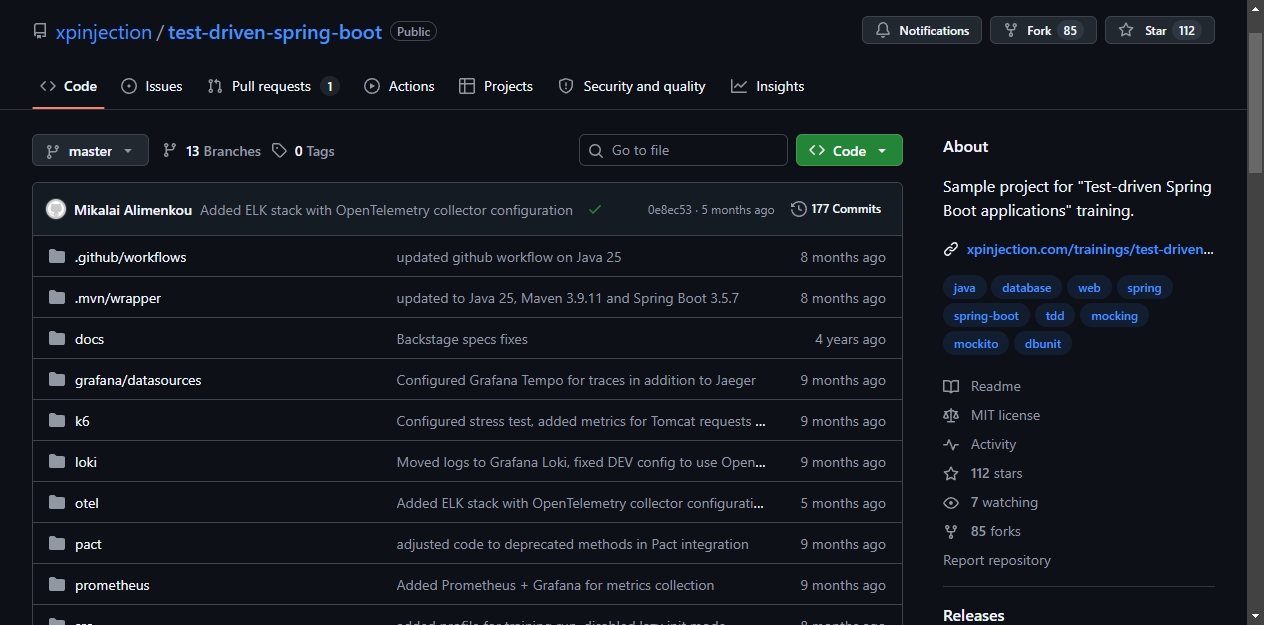The width and height of the screenshot is (1264, 625).
Task: Click the magnifier icon in Go to file
Action: pos(597,150)
